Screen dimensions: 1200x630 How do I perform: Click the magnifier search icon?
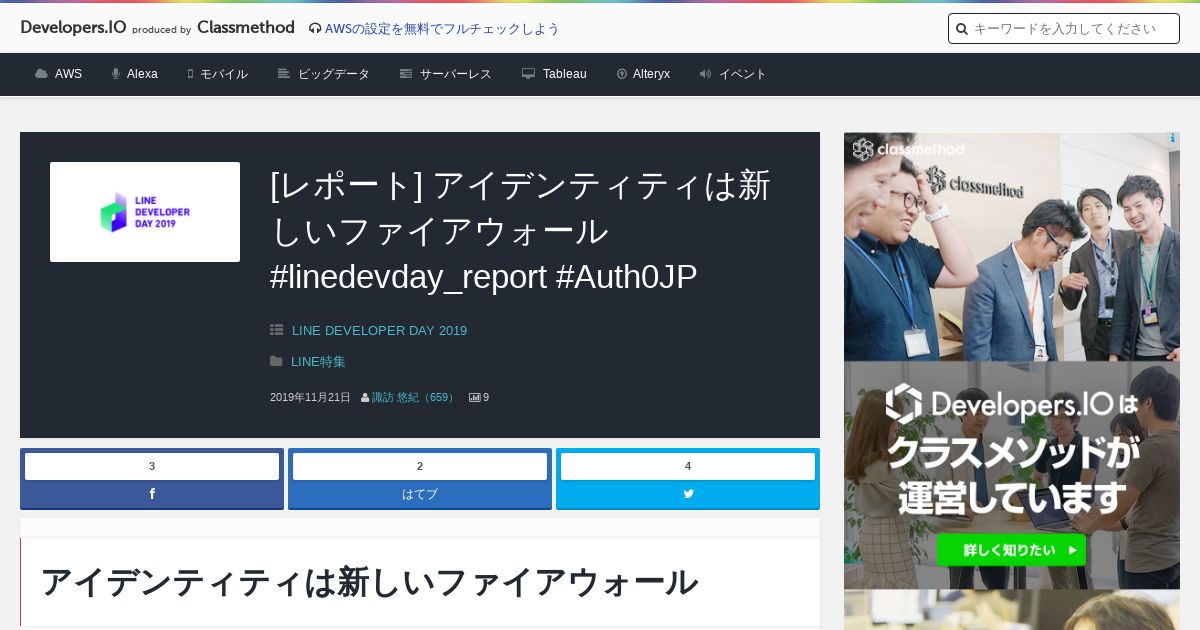click(962, 29)
